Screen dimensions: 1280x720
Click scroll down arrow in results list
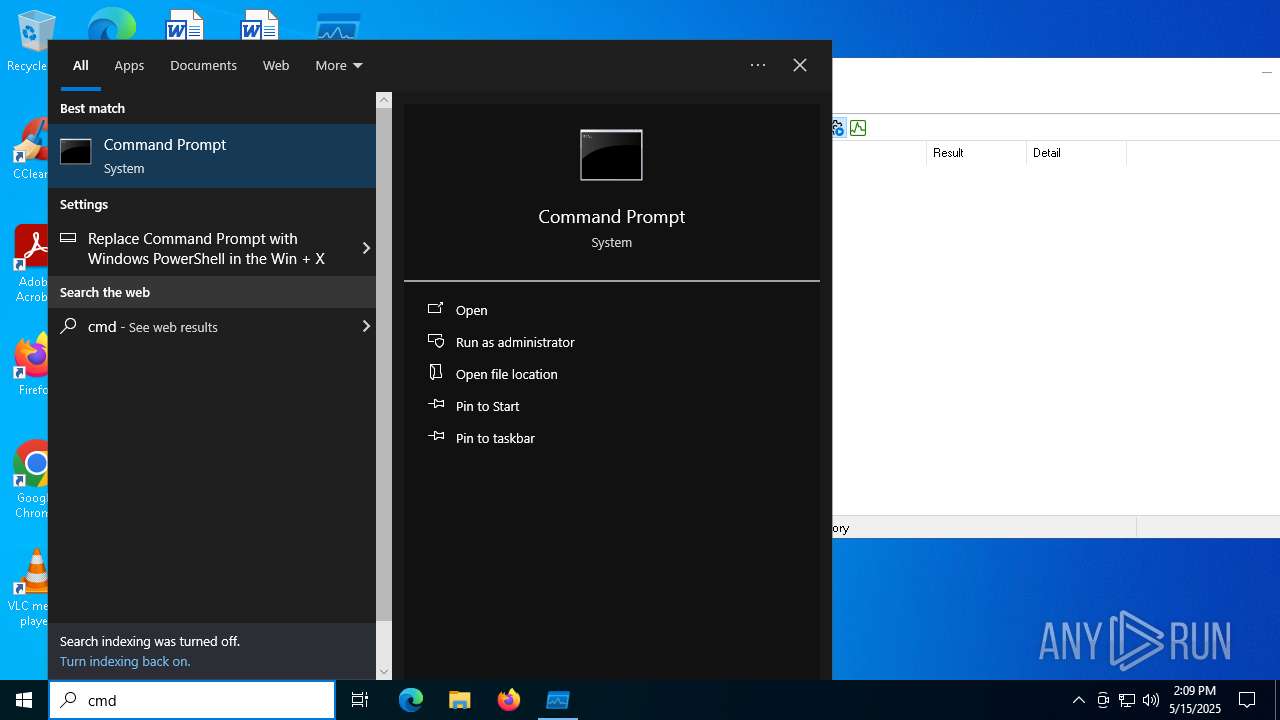[384, 672]
